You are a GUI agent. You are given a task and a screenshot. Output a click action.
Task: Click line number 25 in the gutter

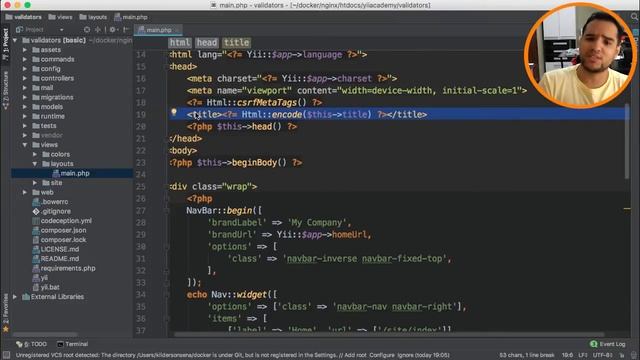tap(141, 187)
